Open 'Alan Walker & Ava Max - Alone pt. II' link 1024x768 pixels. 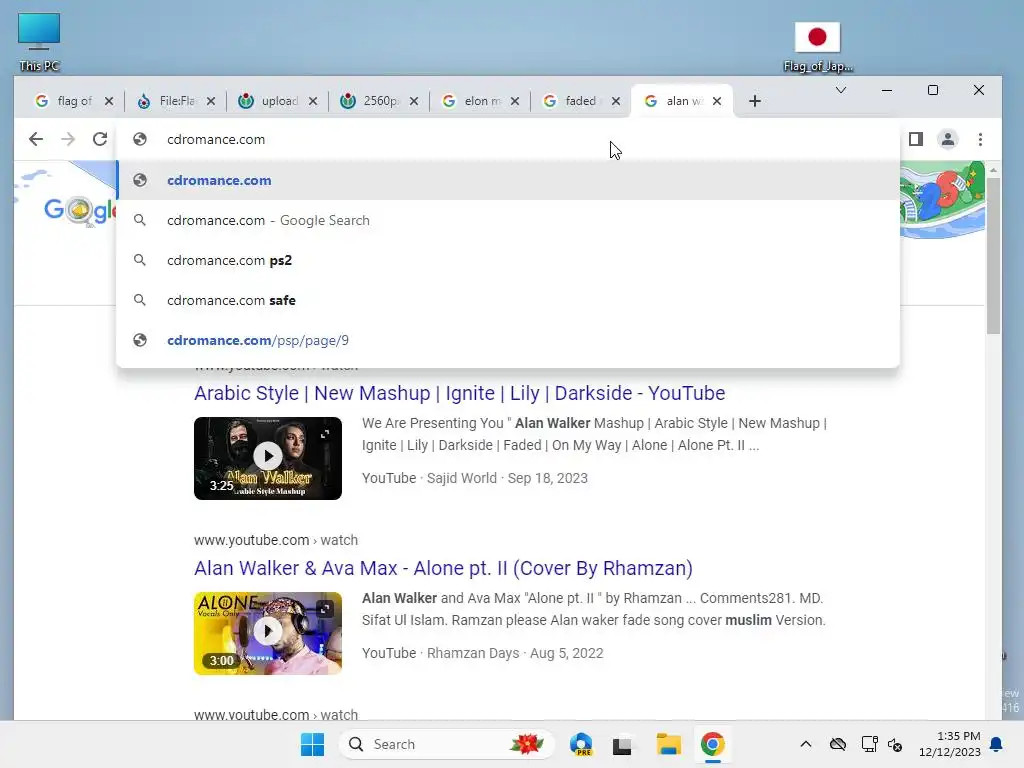coord(443,568)
